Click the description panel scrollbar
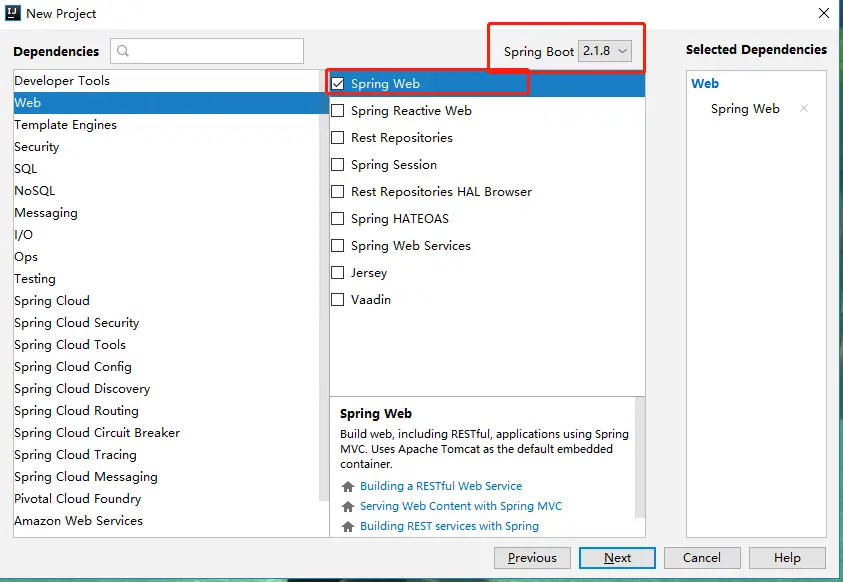843x582 pixels. [640, 457]
